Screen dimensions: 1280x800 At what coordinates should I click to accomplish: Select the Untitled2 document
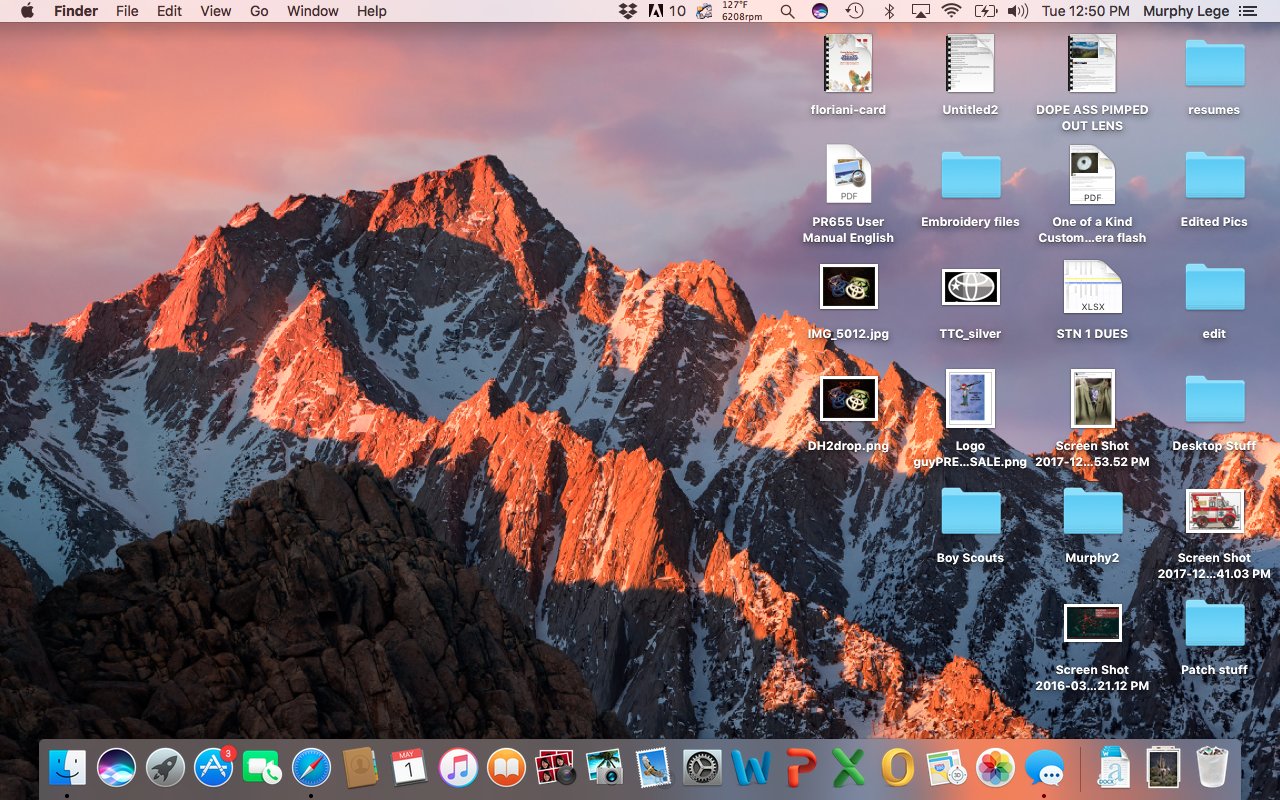[x=970, y=75]
